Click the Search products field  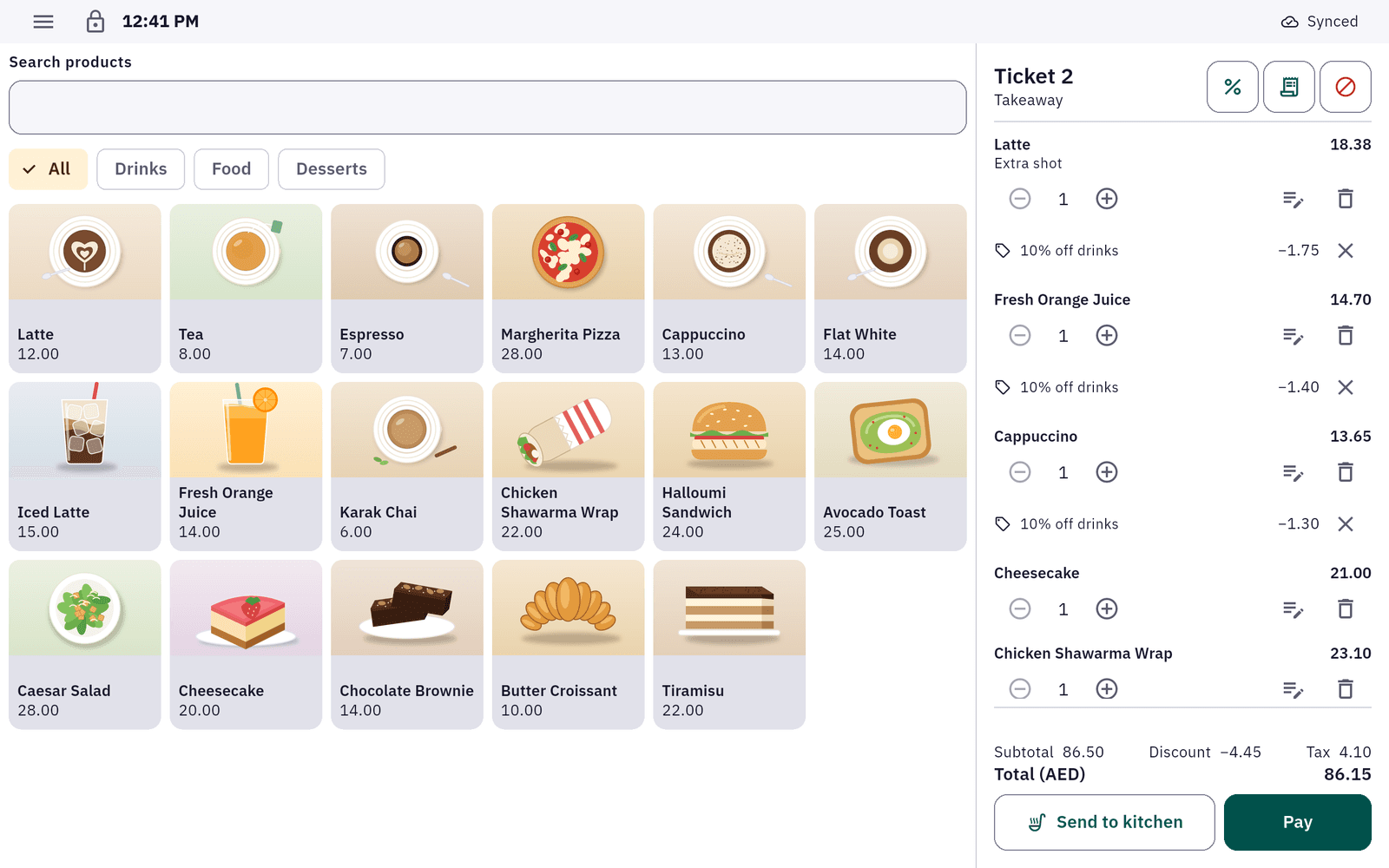(487, 108)
